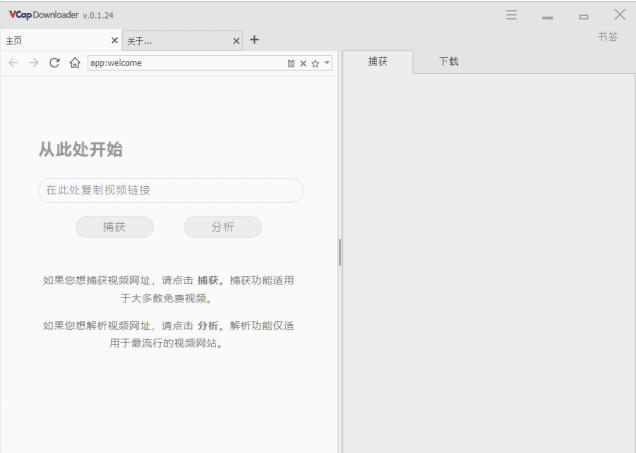Close the 关于... tab
636x453 pixels.
236,41
